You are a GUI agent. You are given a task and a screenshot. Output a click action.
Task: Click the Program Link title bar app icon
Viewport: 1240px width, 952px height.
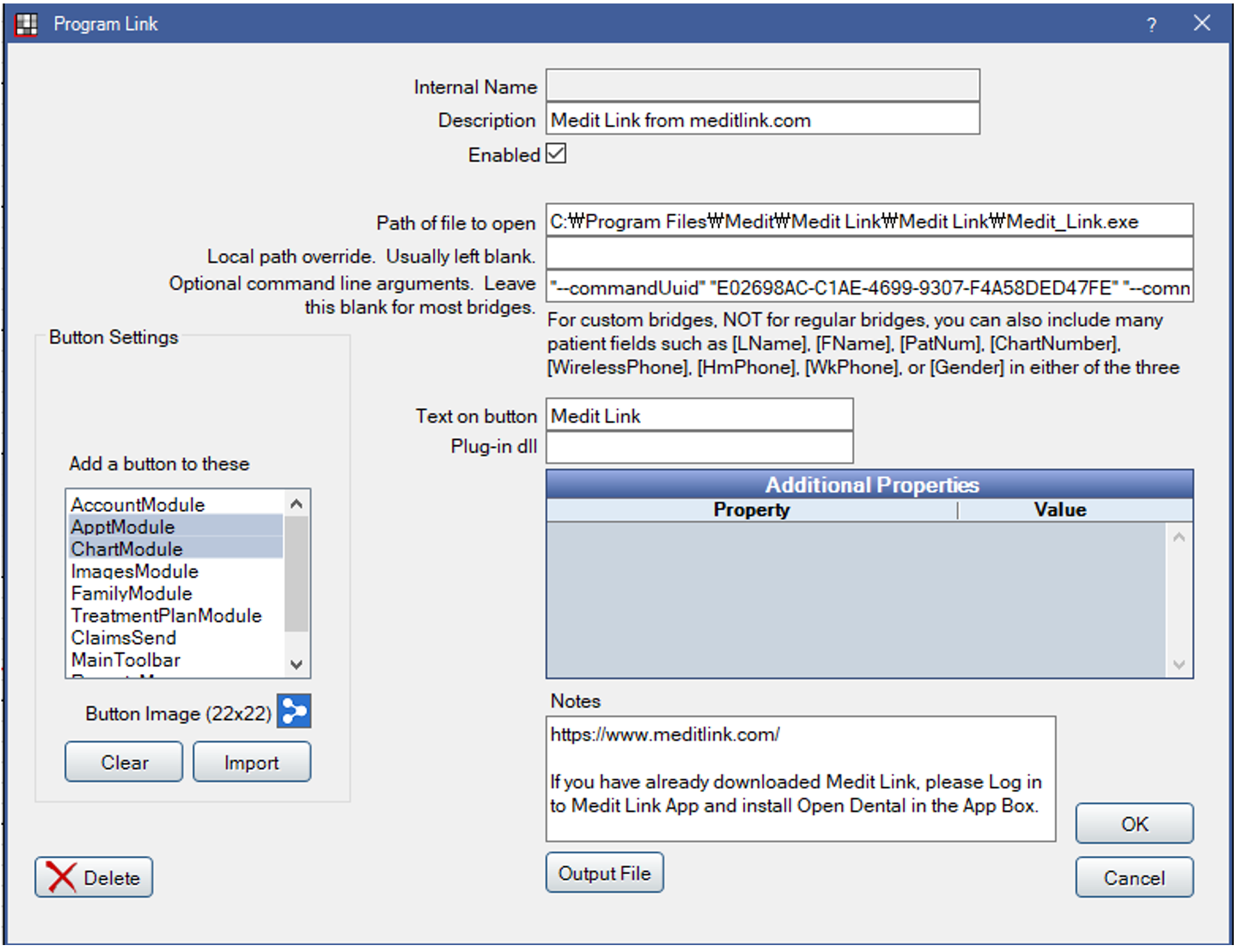coord(26,24)
